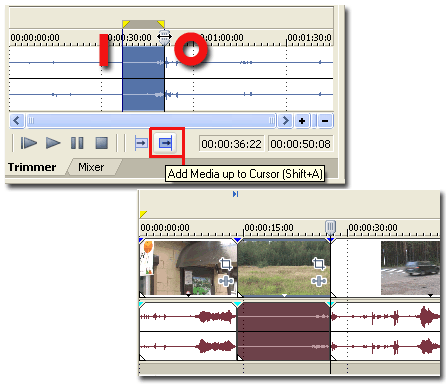Click Add Media up to Cursor icon
Image resolution: width=446 pixels, height=385 pixels.
(166, 143)
